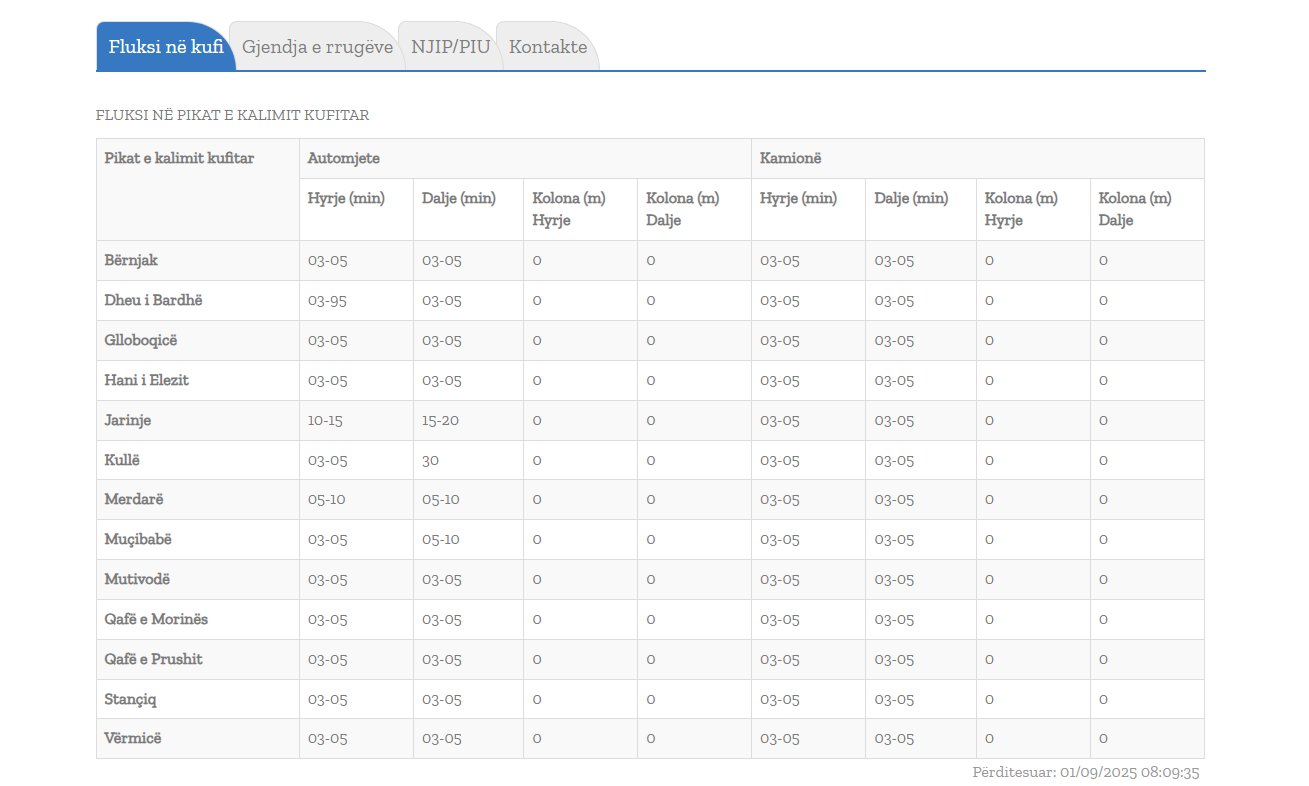Click Kullë's exit value of 30
Screen dimensions: 1309x786
[x=431, y=460]
